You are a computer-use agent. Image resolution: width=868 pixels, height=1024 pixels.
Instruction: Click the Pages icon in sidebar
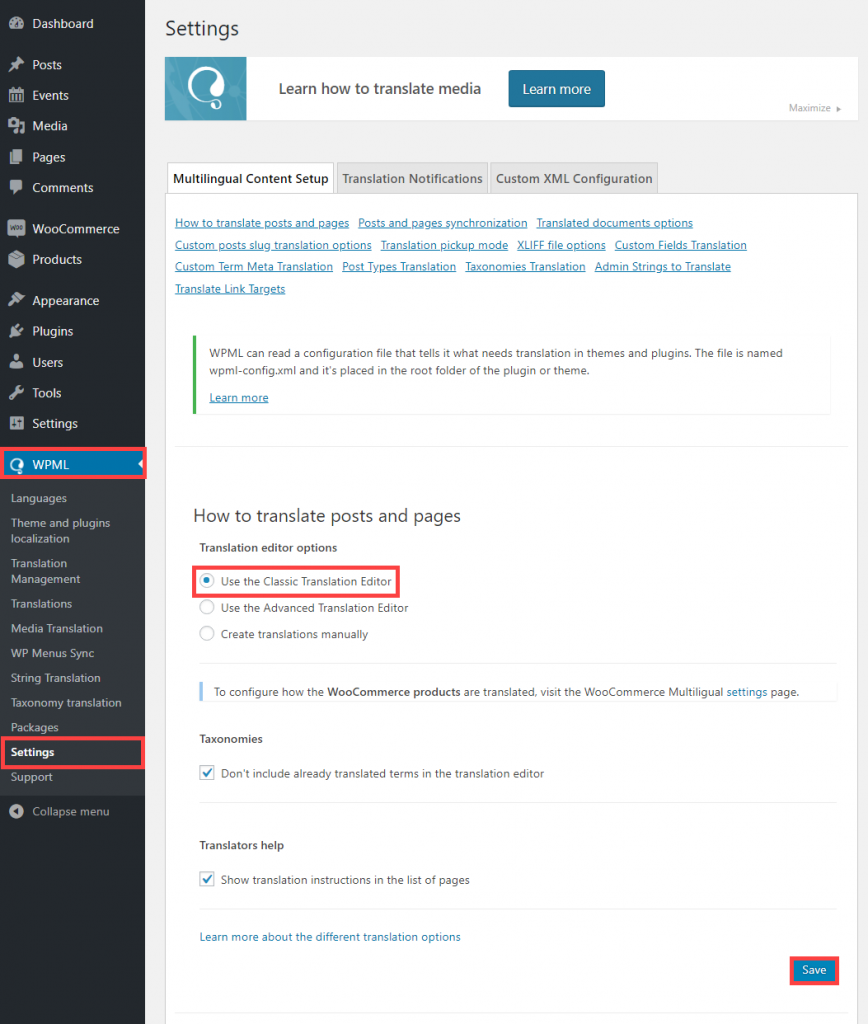click(x=16, y=157)
